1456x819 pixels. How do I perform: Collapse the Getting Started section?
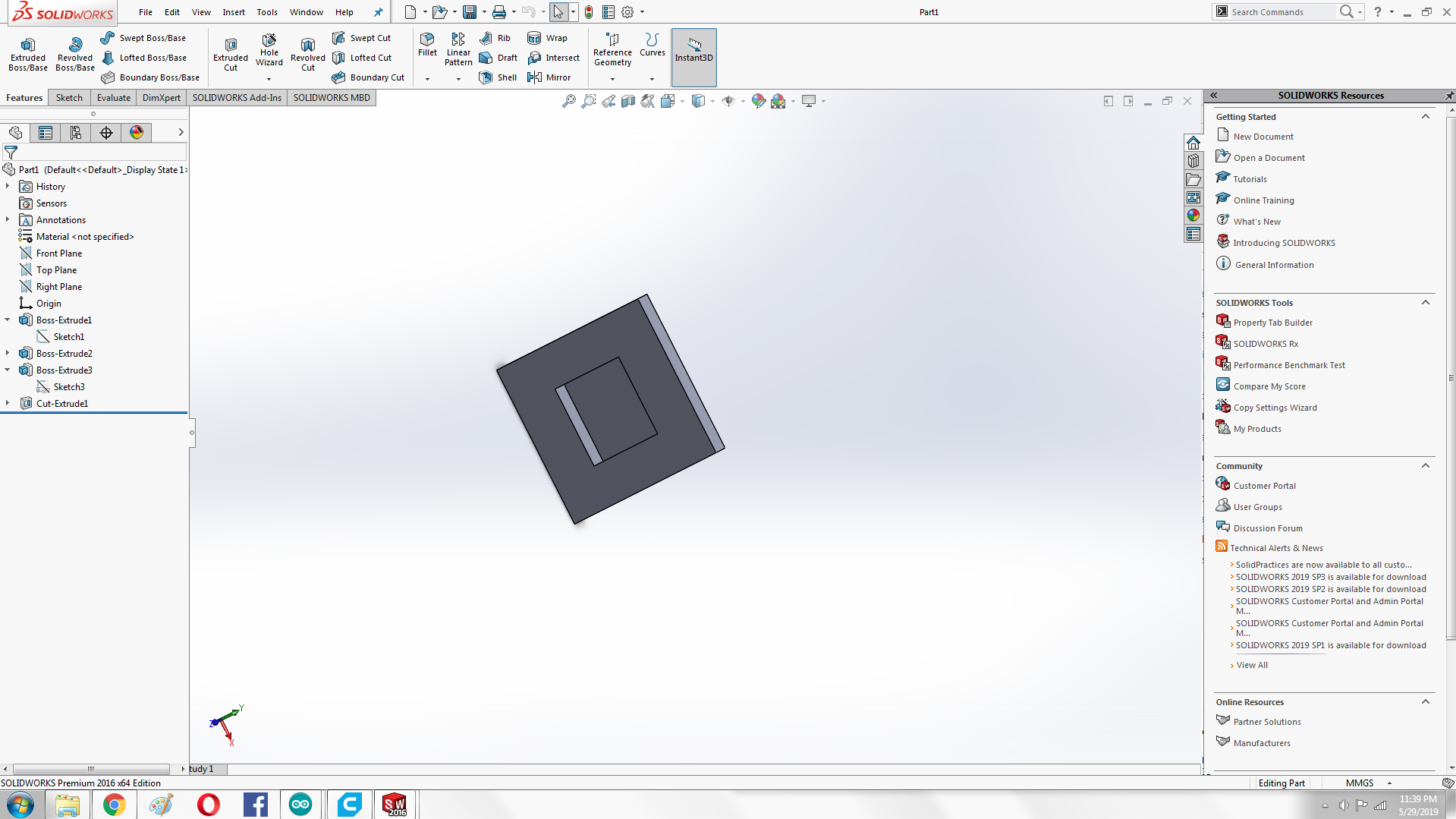(1426, 117)
